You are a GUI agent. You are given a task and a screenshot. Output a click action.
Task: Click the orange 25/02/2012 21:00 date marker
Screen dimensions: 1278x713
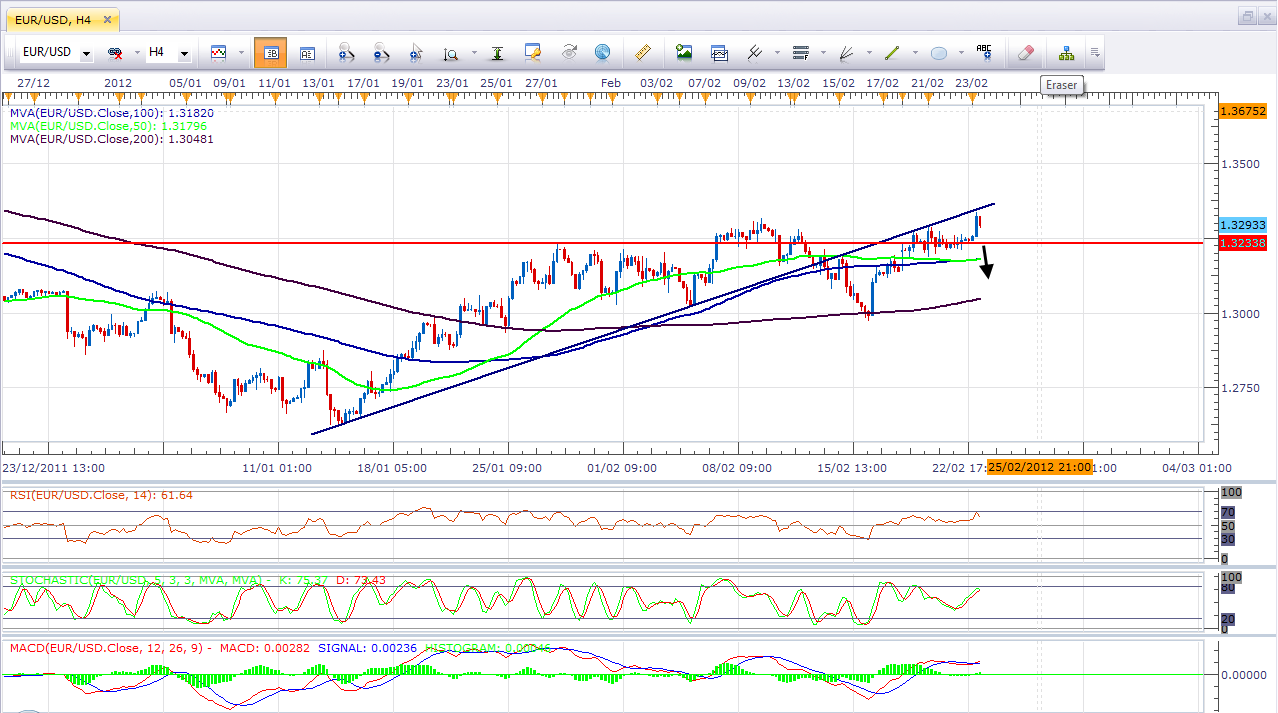[x=1039, y=467]
